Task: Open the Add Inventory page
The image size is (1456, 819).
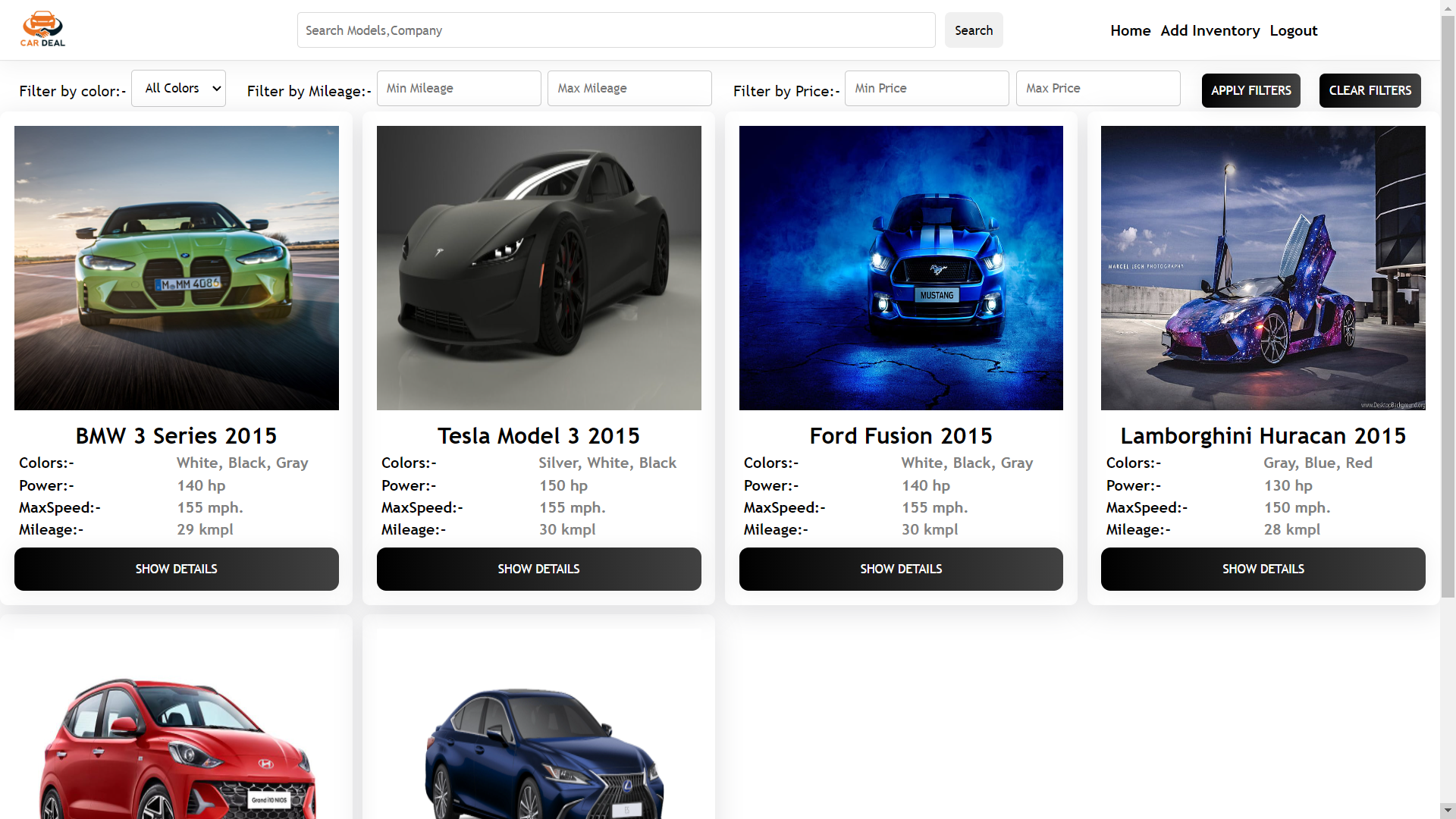Action: (1210, 30)
